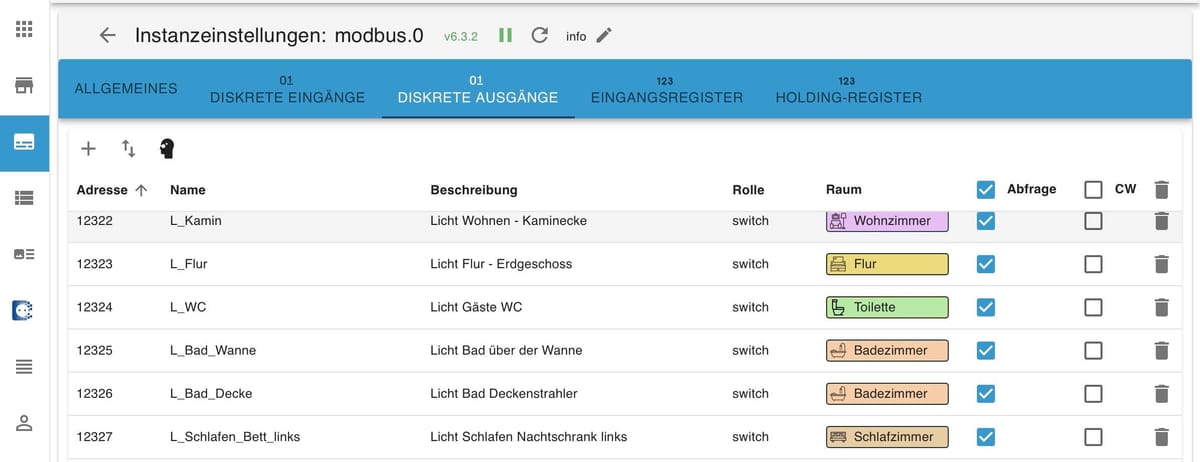
Task: Open role dropdown for L_Bad_Decke
Action: pyautogui.click(x=750, y=393)
